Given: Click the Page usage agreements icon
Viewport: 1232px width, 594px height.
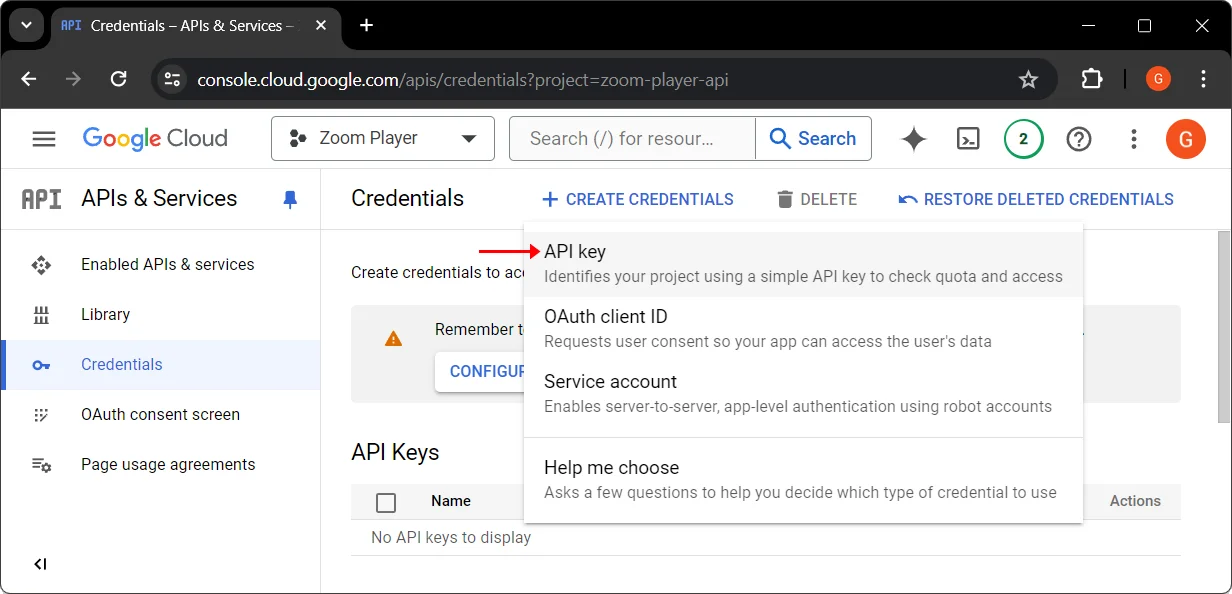Looking at the screenshot, I should tap(41, 465).
